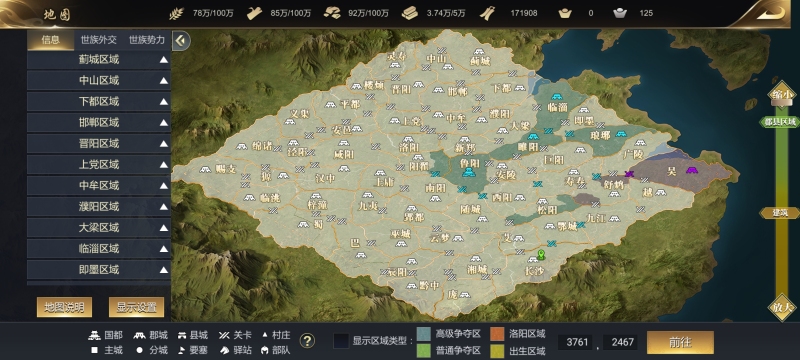The width and height of the screenshot is (800, 360).
Task: Collapse the left panel with arrow icon
Action: click(181, 41)
